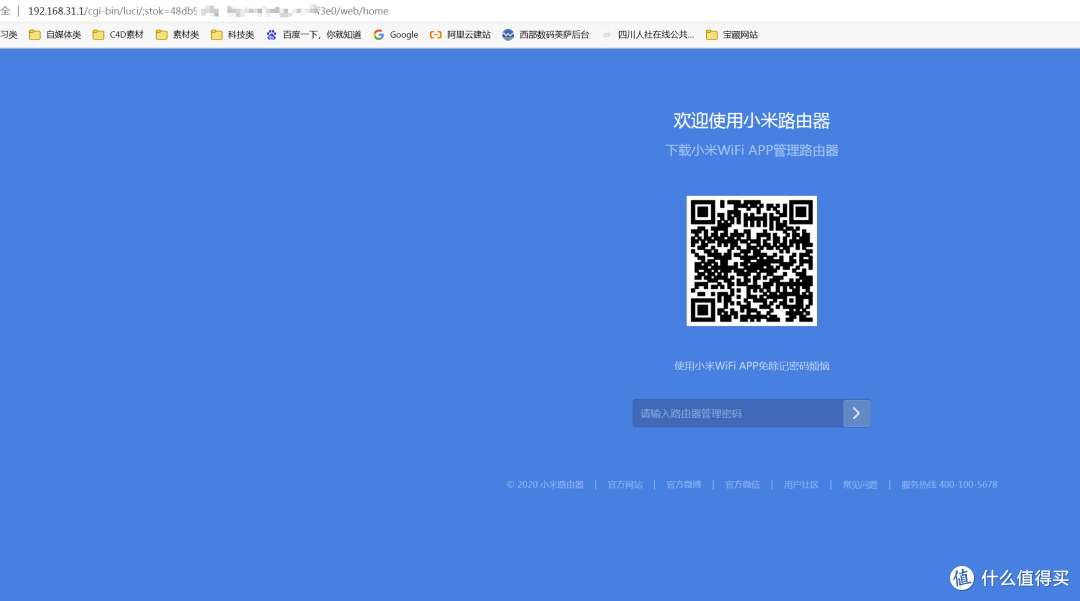Click the © 2020 小米路由器 copyright text

(545, 485)
